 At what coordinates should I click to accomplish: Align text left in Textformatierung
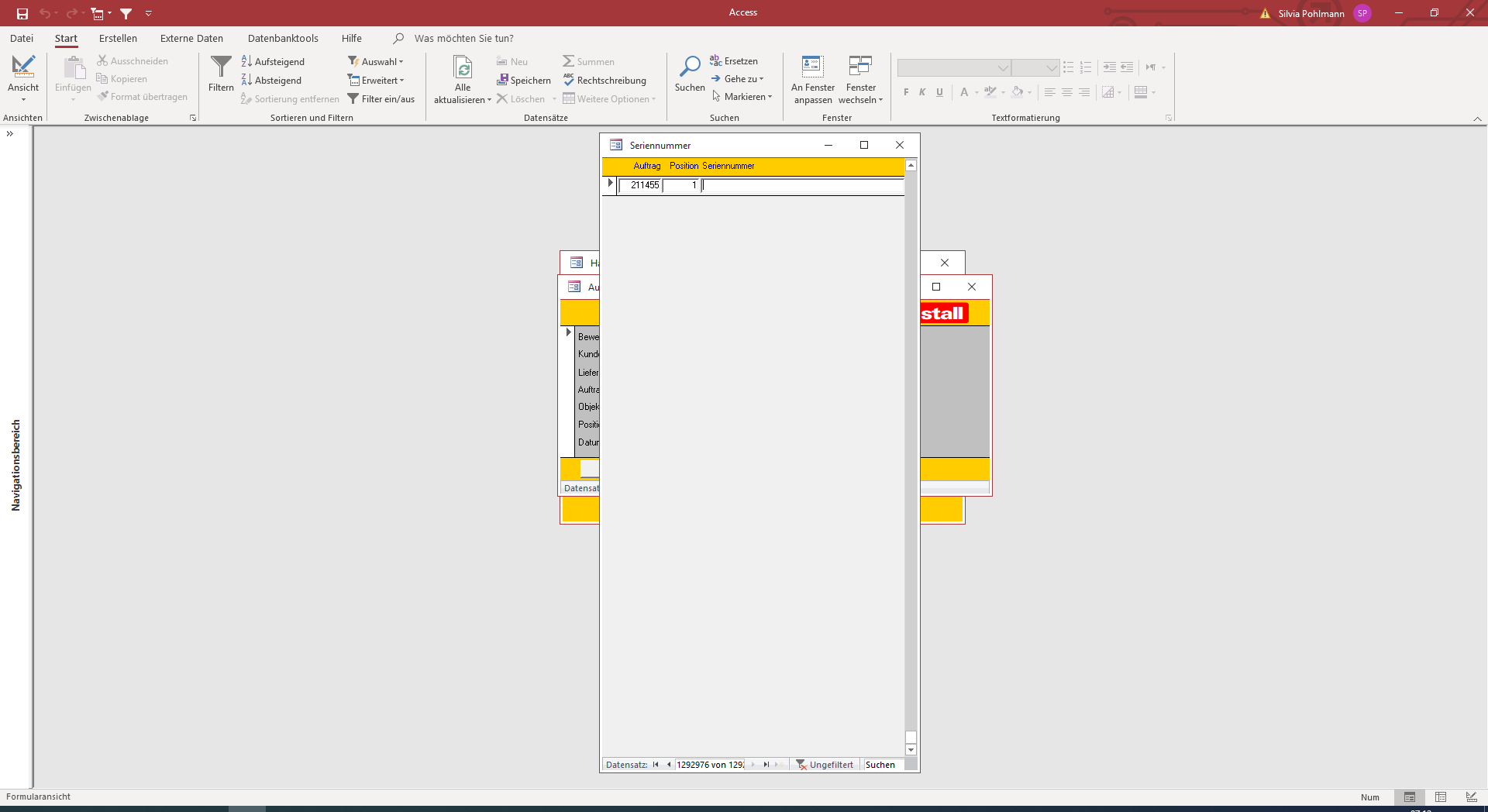pos(1050,92)
